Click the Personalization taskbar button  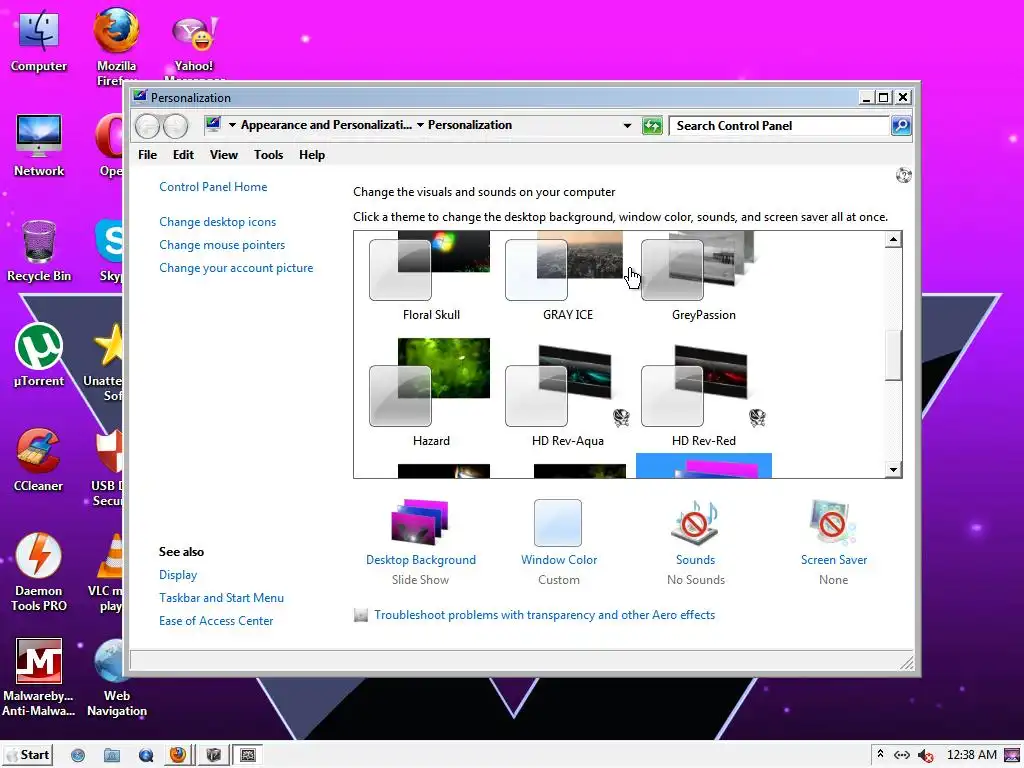coord(248,755)
